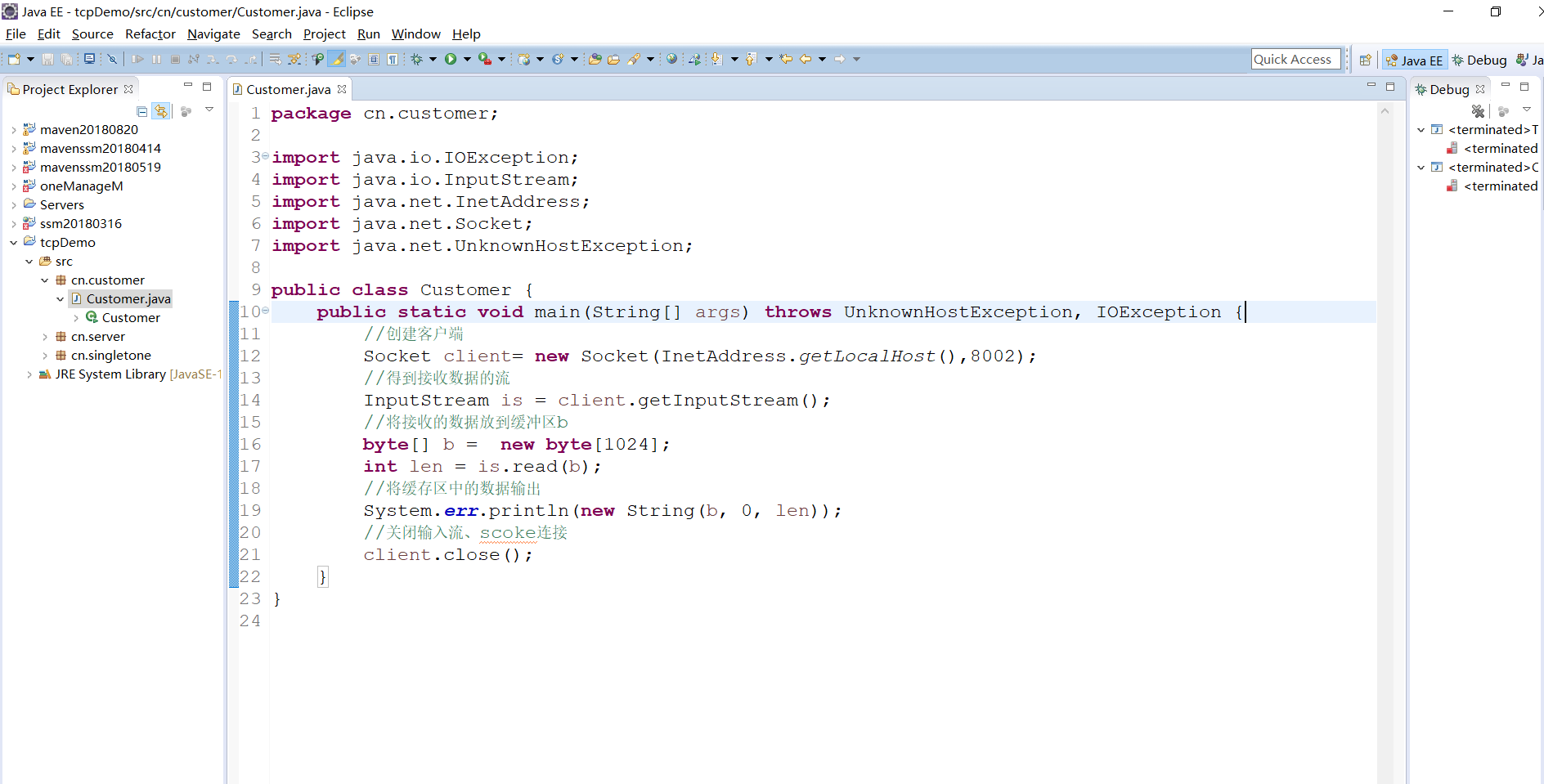The height and width of the screenshot is (784, 1544).
Task: Click the Debug bug icon
Action: point(416,59)
